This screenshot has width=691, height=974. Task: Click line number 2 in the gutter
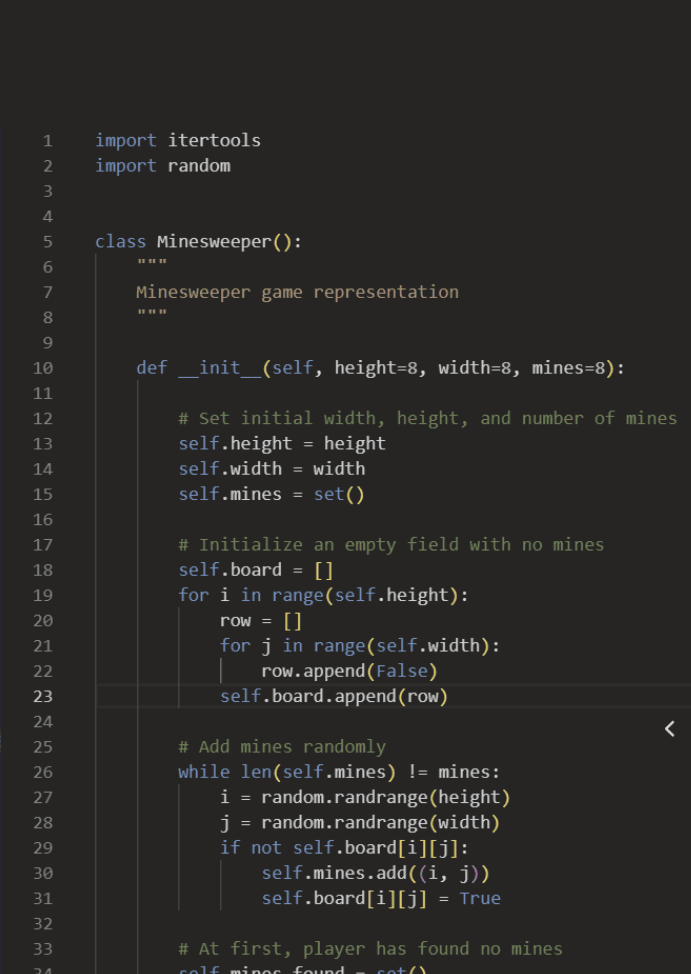(48, 166)
